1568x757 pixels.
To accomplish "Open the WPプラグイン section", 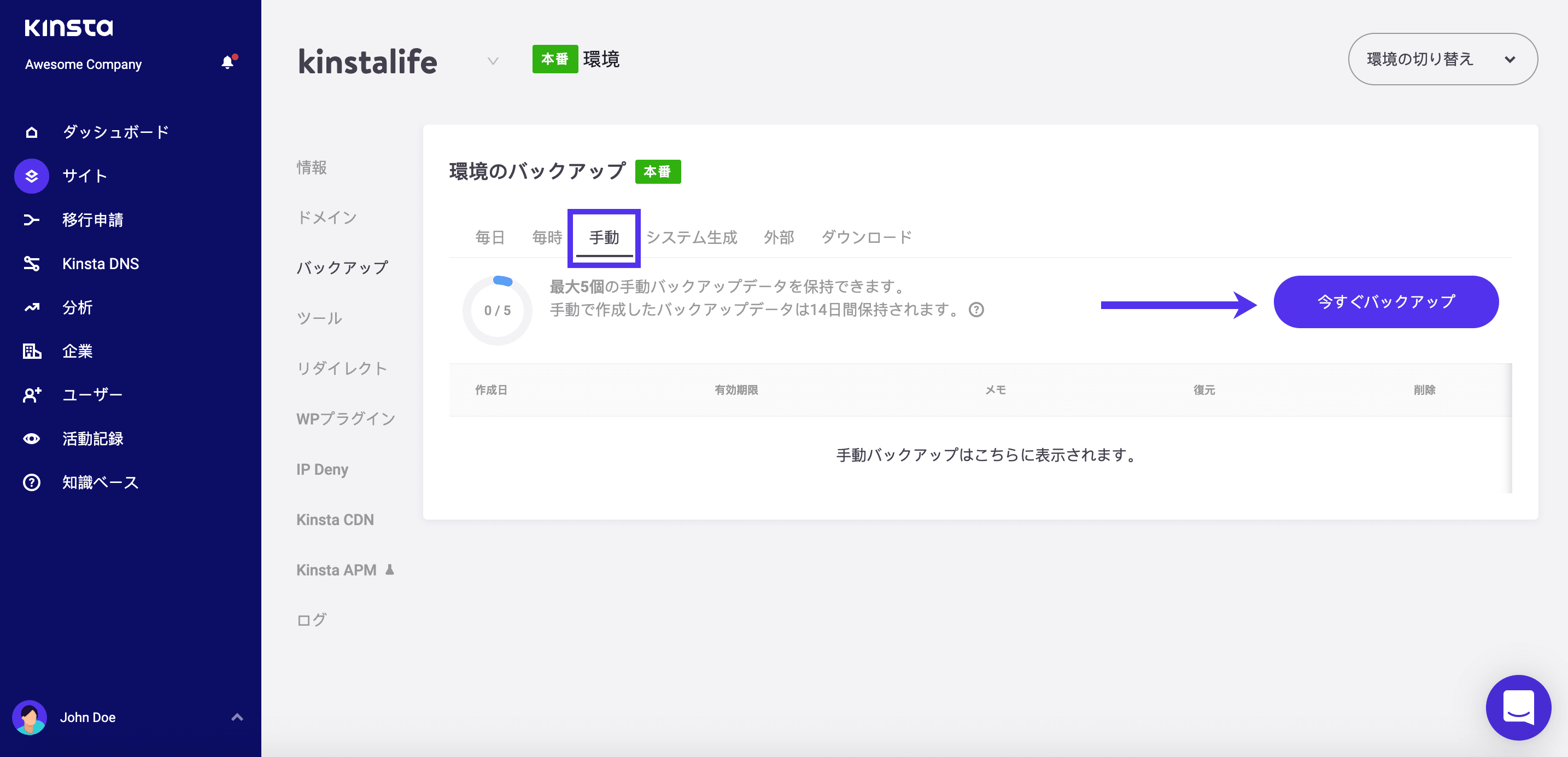I will [x=345, y=418].
